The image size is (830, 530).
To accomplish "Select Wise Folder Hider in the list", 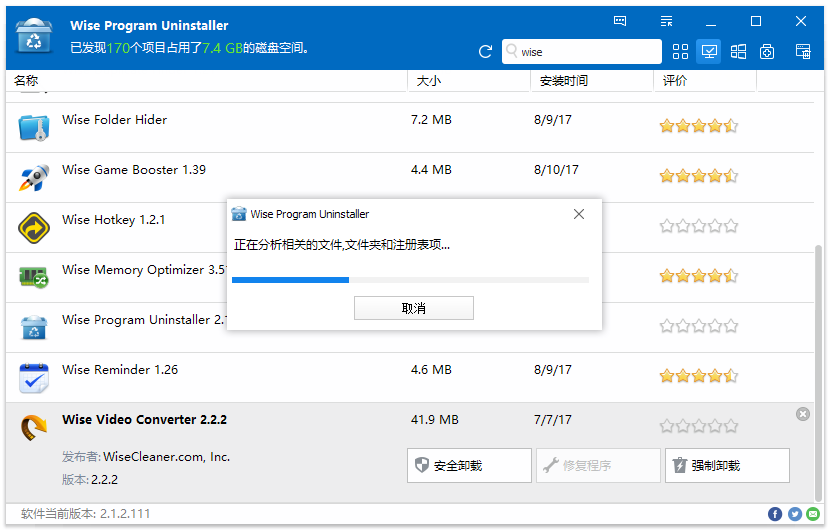I will pos(114,120).
